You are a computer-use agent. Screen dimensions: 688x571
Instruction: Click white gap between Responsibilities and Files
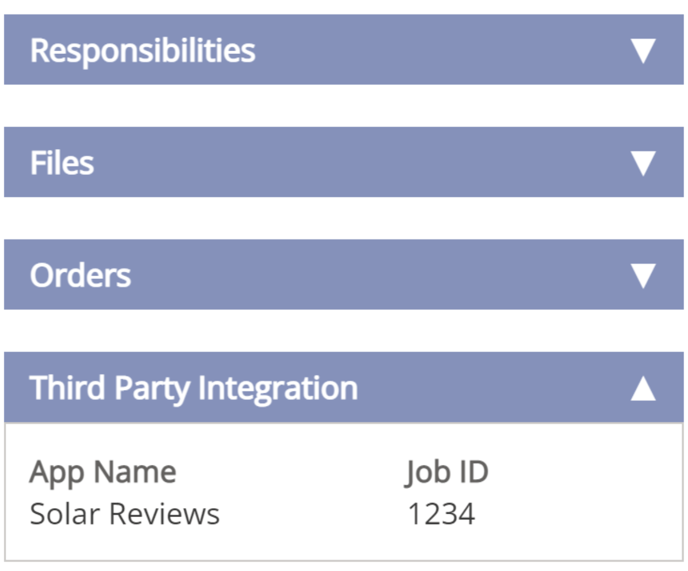[x=344, y=106]
